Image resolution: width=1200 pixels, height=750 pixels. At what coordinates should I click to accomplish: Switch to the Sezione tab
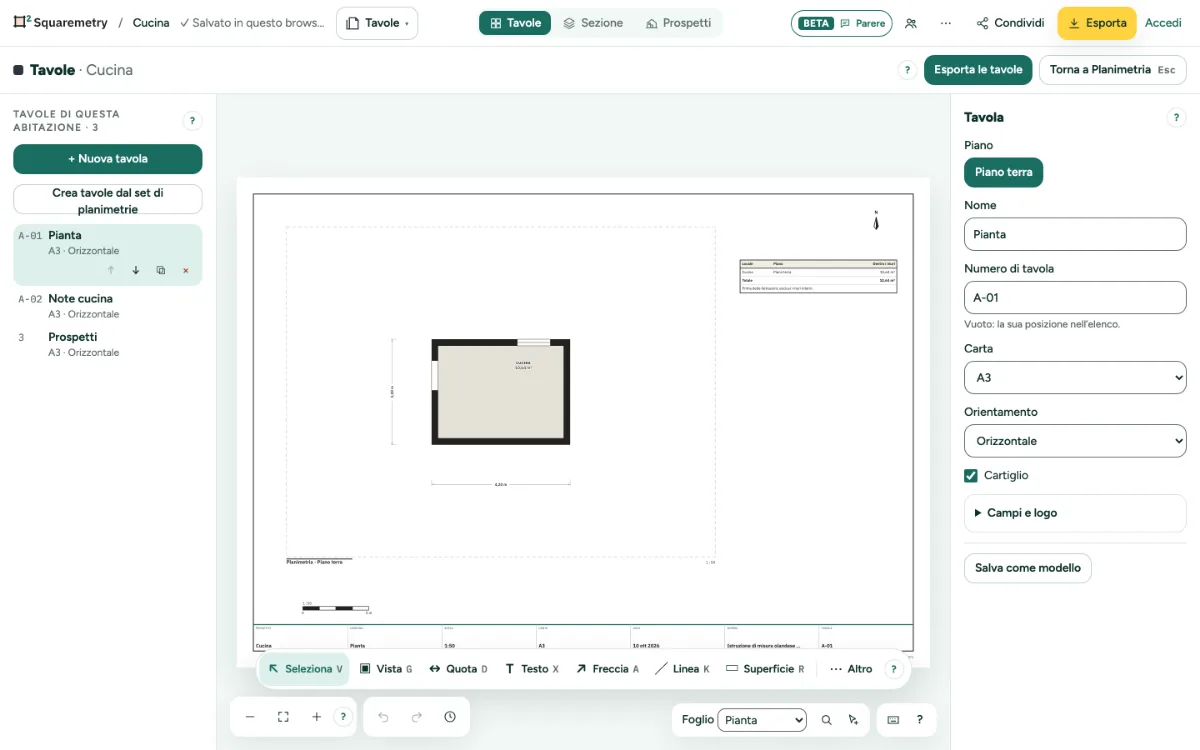click(593, 23)
